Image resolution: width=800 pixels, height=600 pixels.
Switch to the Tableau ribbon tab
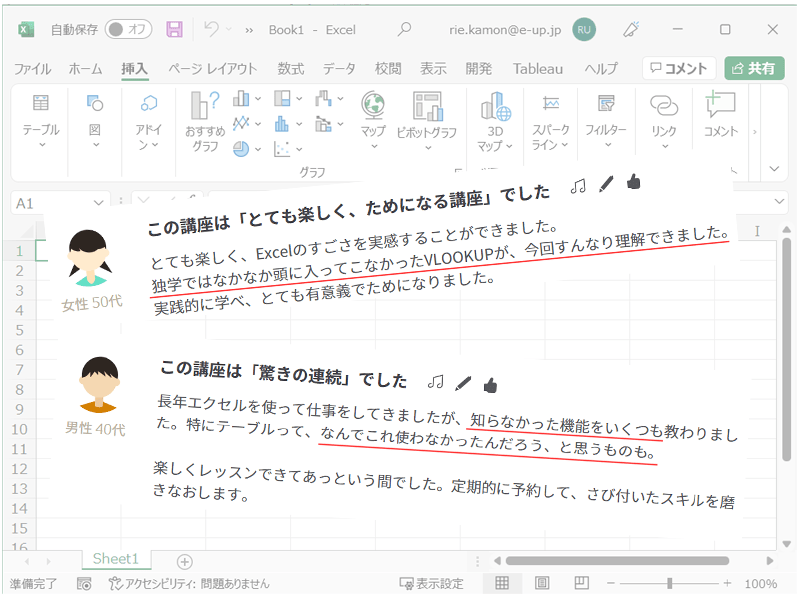538,69
